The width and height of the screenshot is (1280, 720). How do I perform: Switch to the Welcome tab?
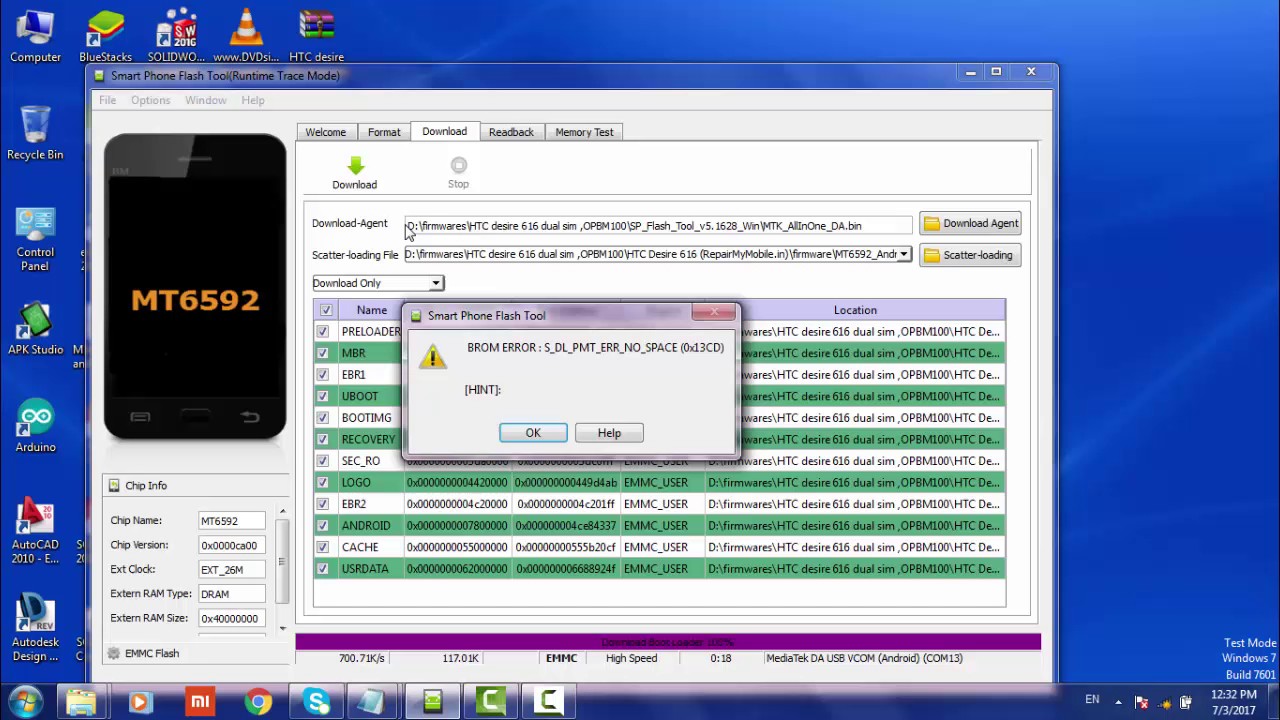pyautogui.click(x=325, y=132)
